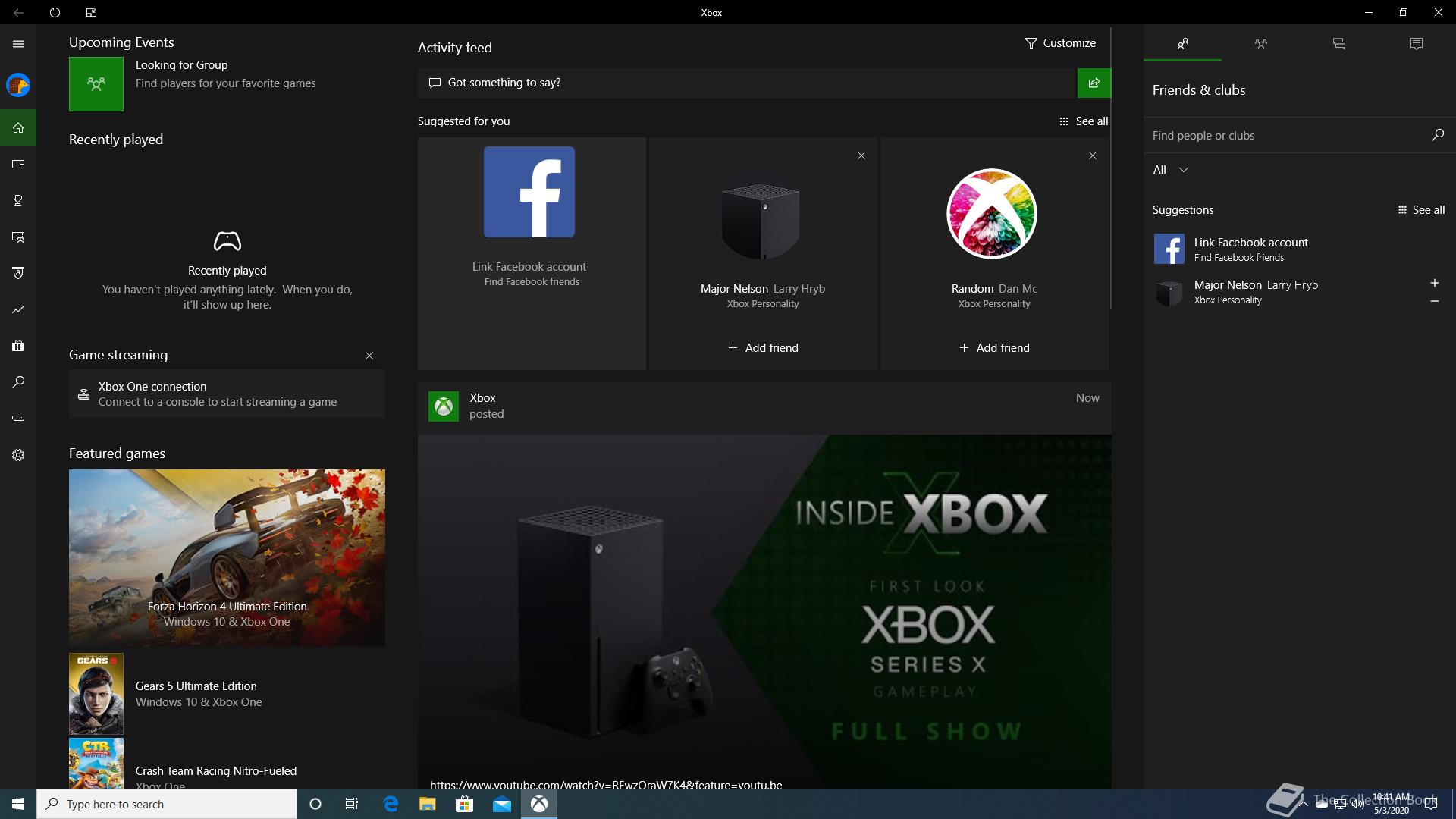Click the share post green button

(1094, 83)
